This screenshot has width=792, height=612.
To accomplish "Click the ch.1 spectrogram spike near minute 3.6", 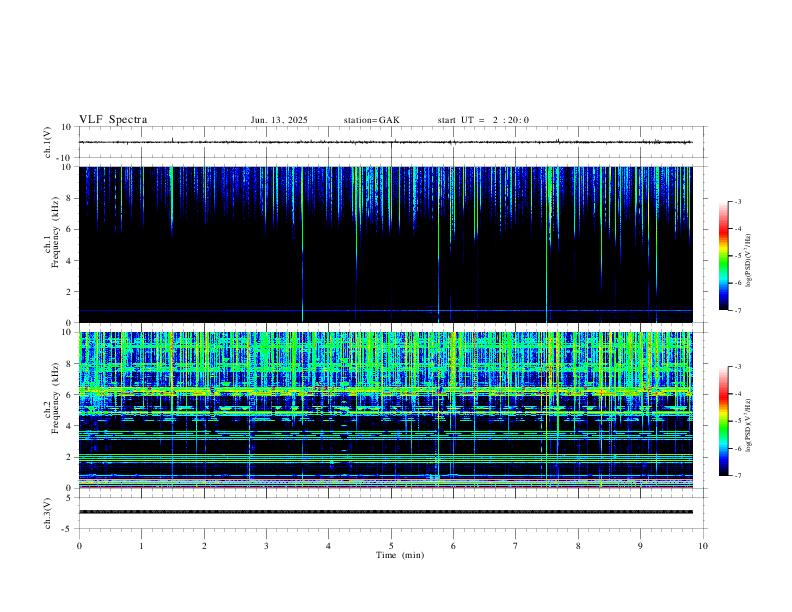I will point(302,244).
